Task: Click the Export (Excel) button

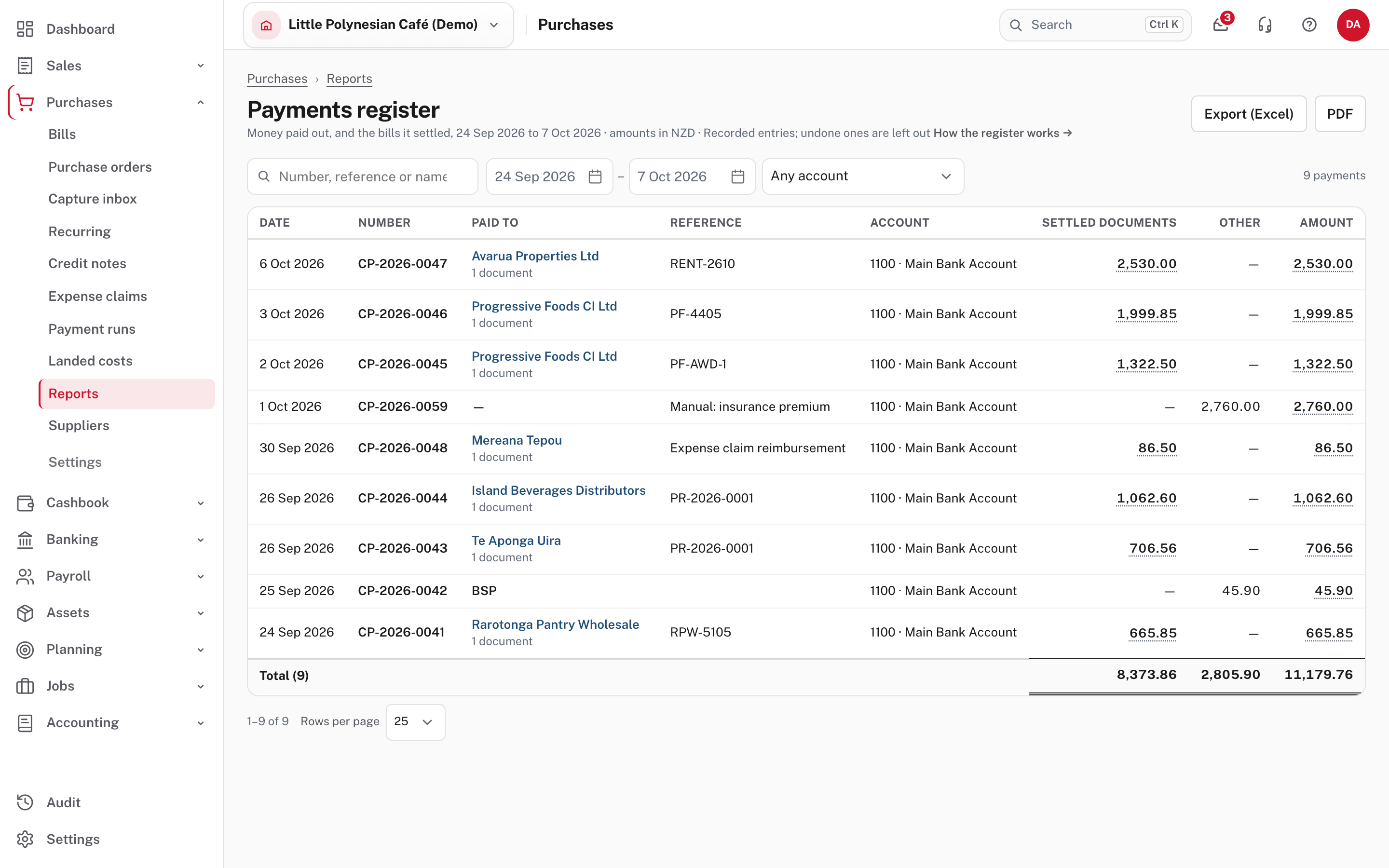Action: pos(1248,114)
